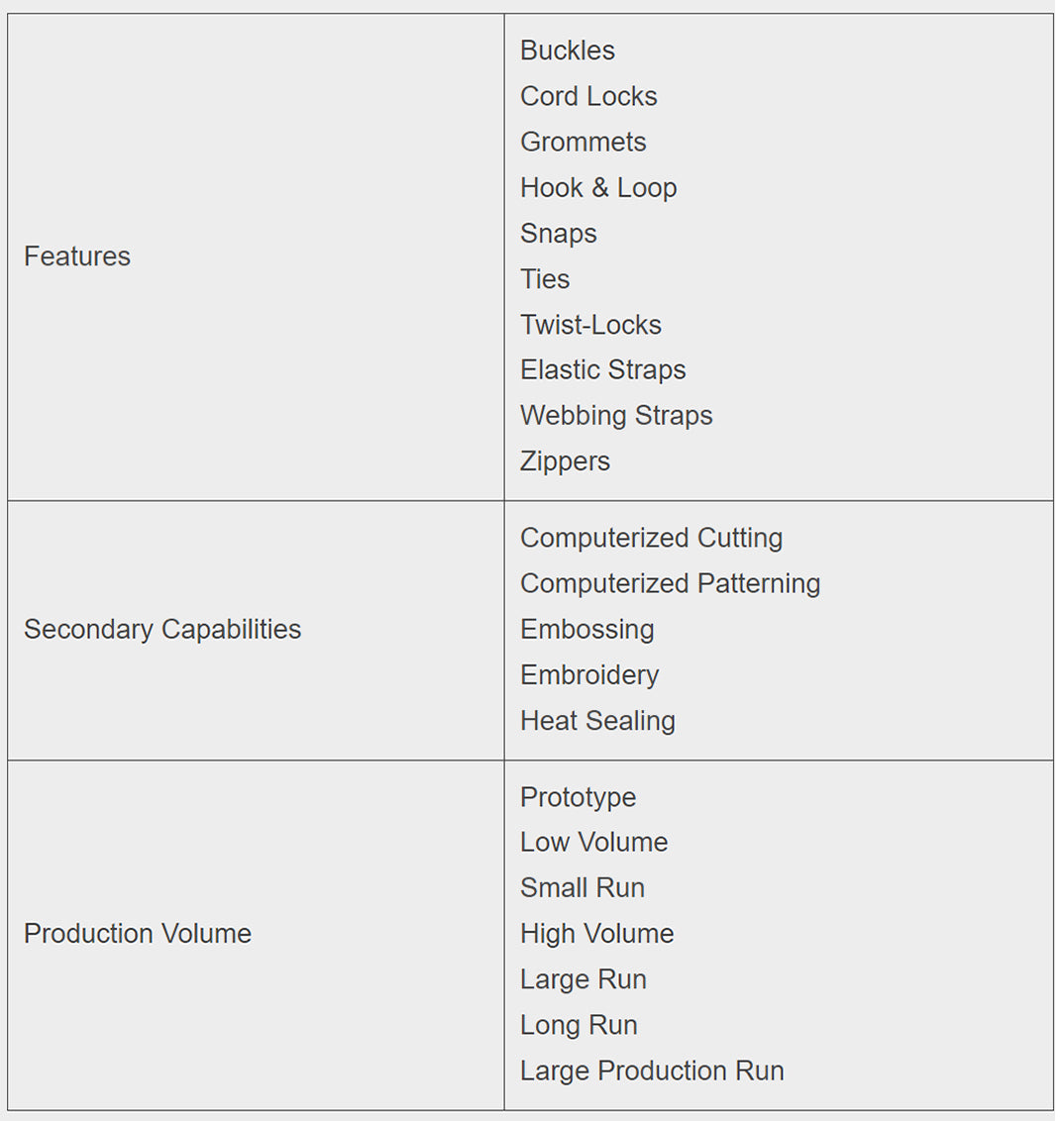Select Zippers in Features cell

click(x=565, y=461)
